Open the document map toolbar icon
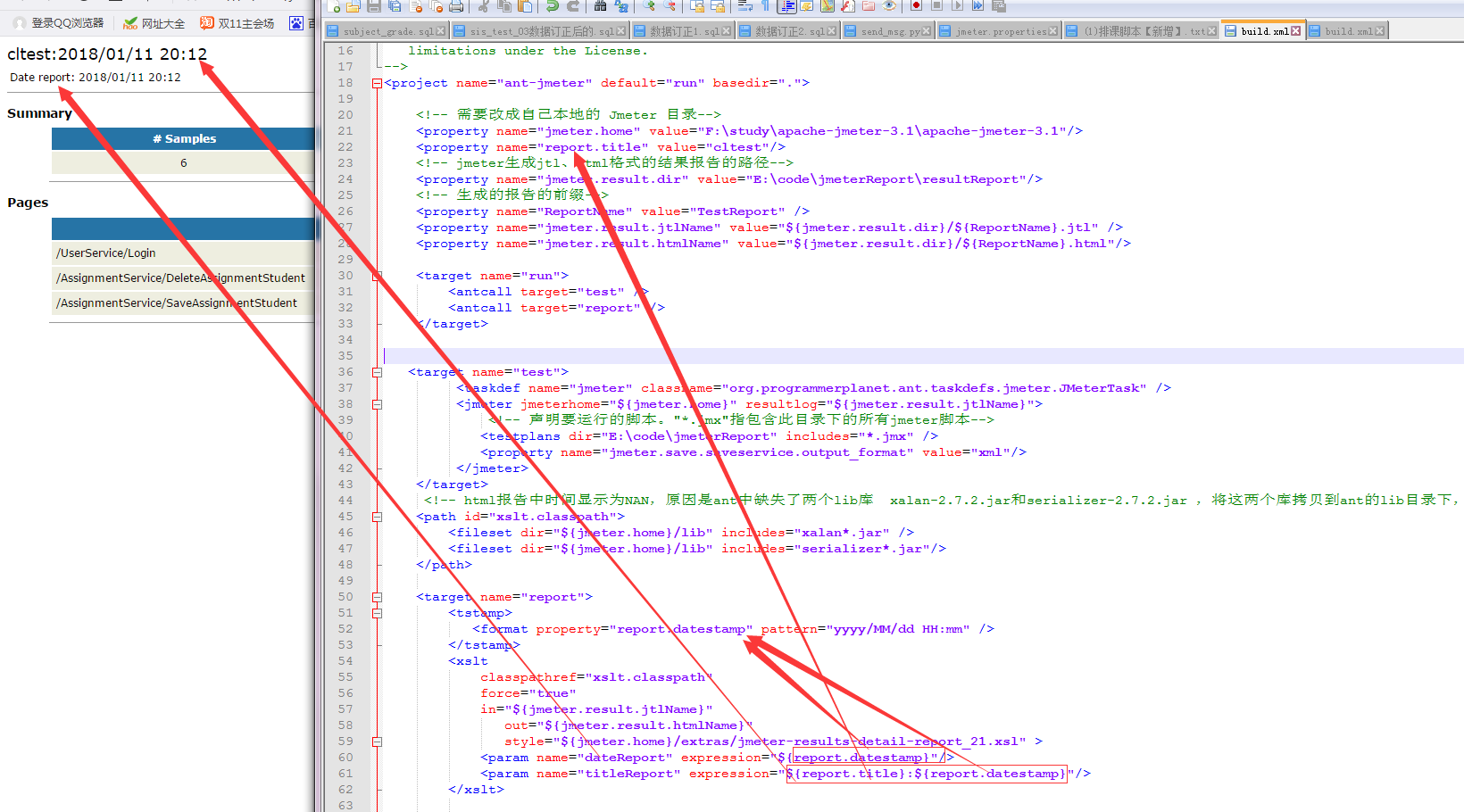1464x812 pixels. click(828, 5)
